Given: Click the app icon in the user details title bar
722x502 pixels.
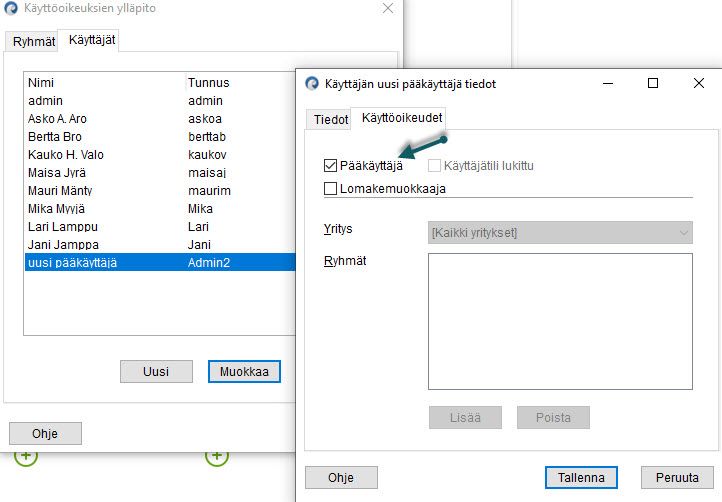Looking at the screenshot, I should (312, 83).
